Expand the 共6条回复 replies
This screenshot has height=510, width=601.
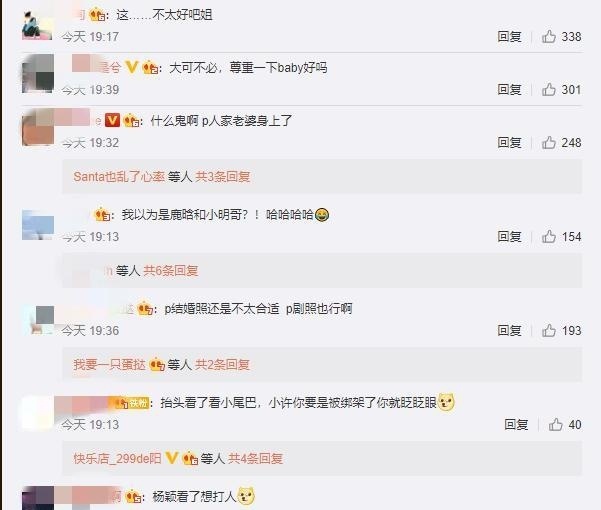pyautogui.click(x=171, y=271)
